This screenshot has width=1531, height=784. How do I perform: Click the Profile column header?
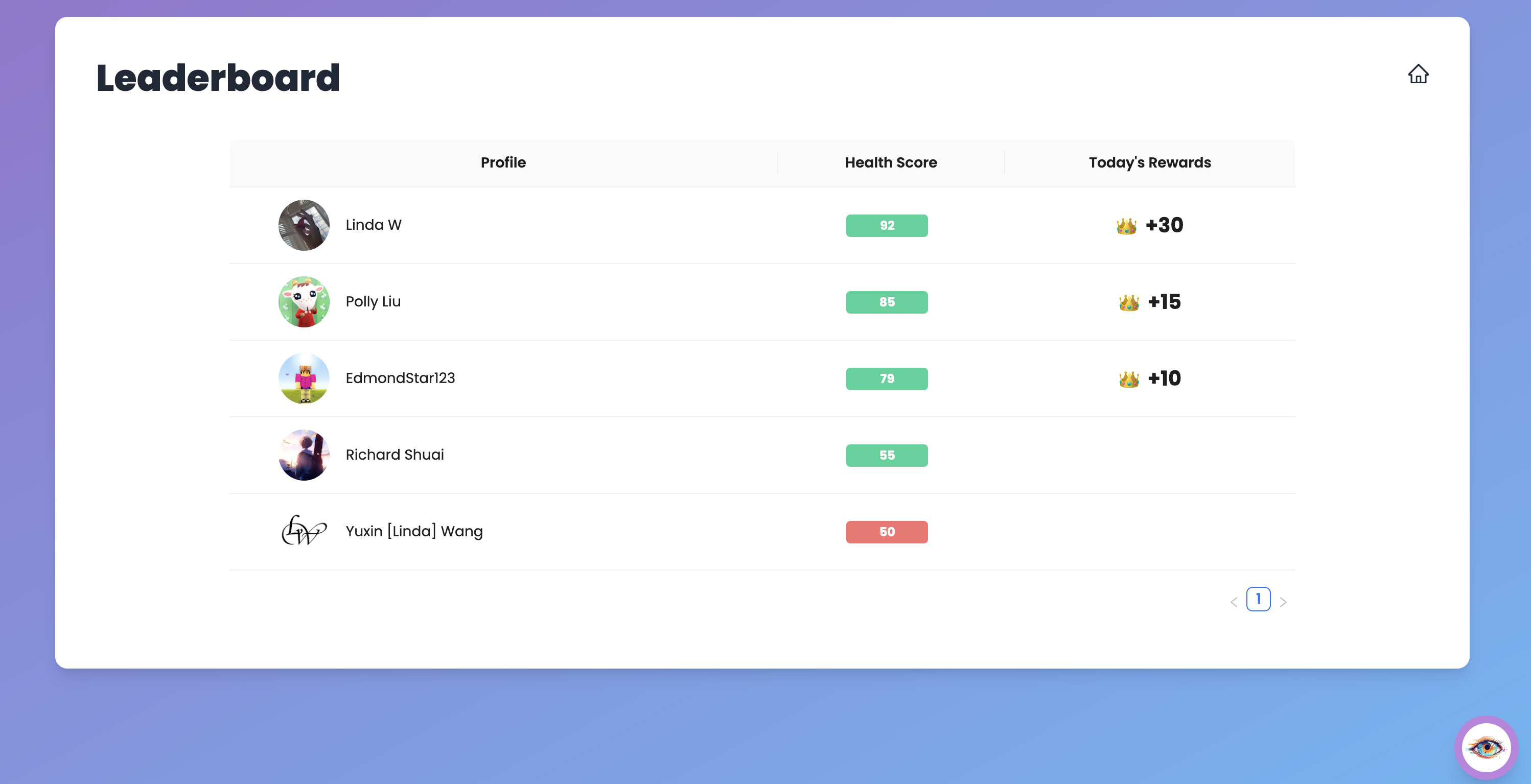[x=503, y=163]
